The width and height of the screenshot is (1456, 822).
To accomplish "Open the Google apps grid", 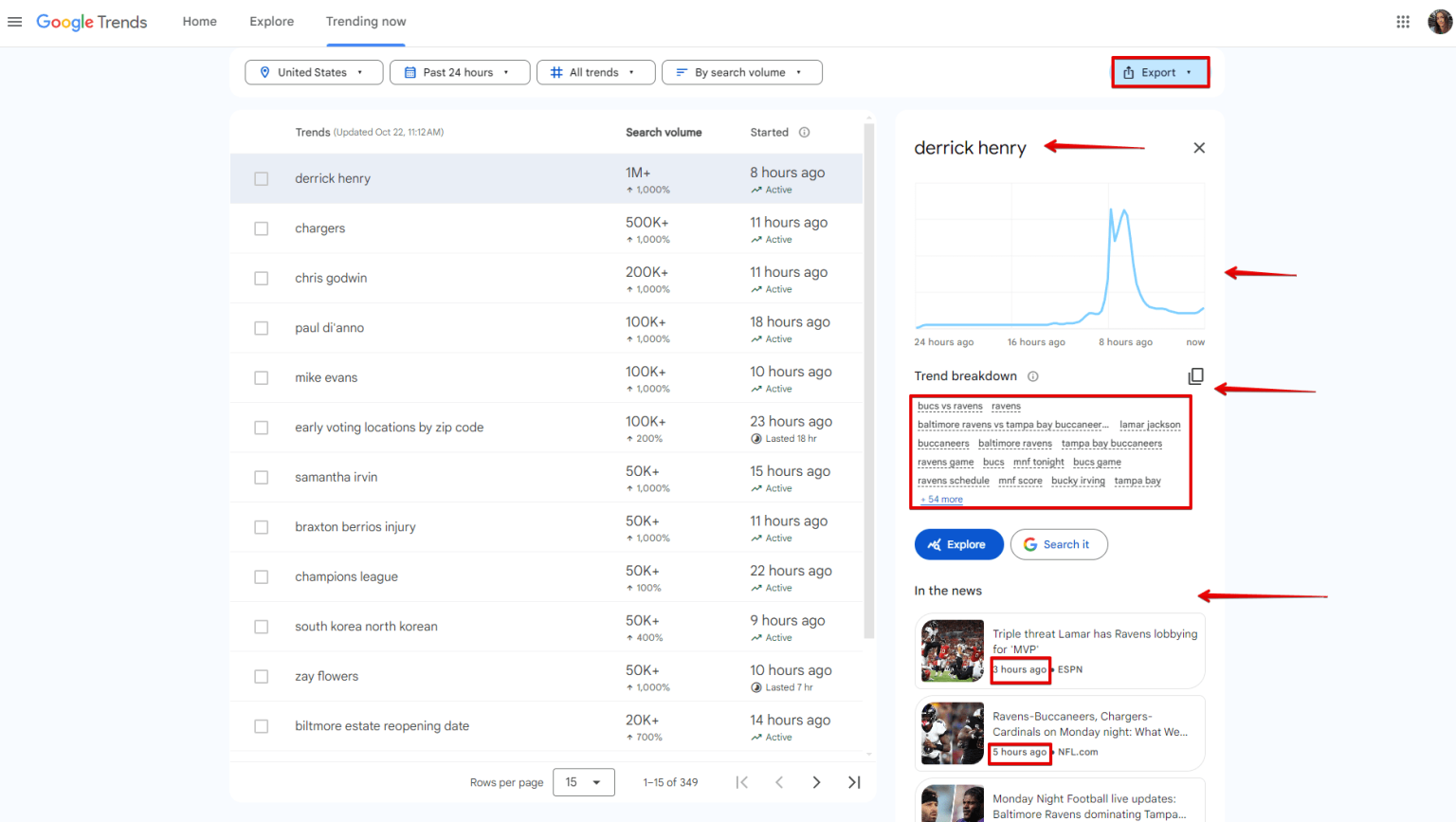I will 1403,21.
